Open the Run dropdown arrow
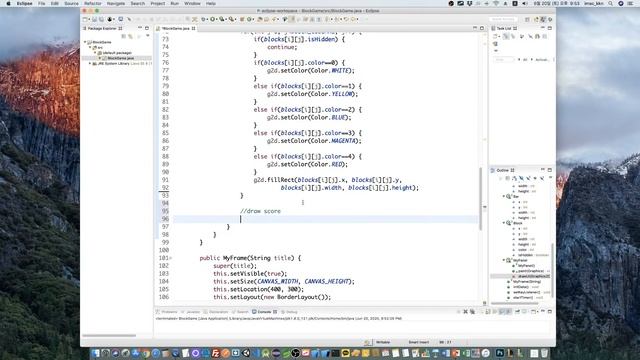Screen dimensions: 640x360 tap(216, 19)
